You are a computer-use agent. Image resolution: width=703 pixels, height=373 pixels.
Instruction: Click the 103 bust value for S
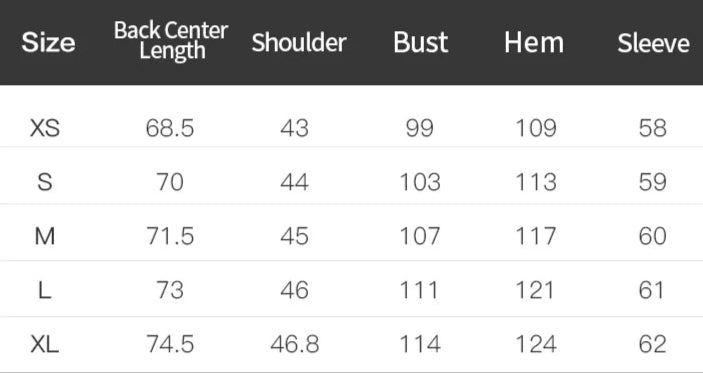(x=420, y=182)
